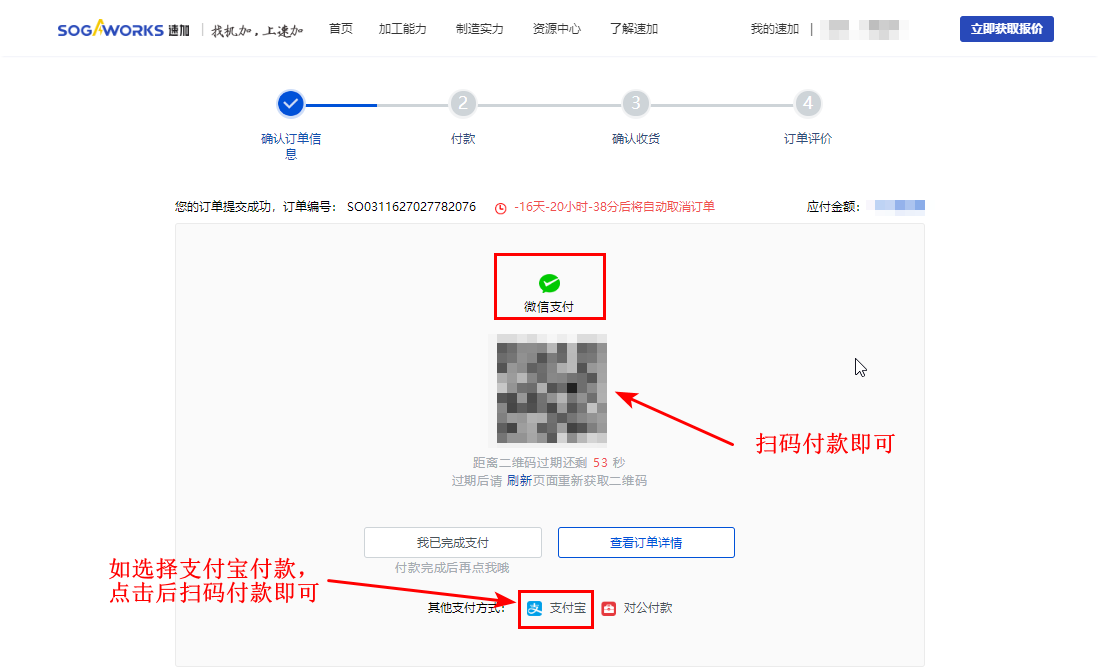Switch payment method to 支付宝

click(x=556, y=607)
